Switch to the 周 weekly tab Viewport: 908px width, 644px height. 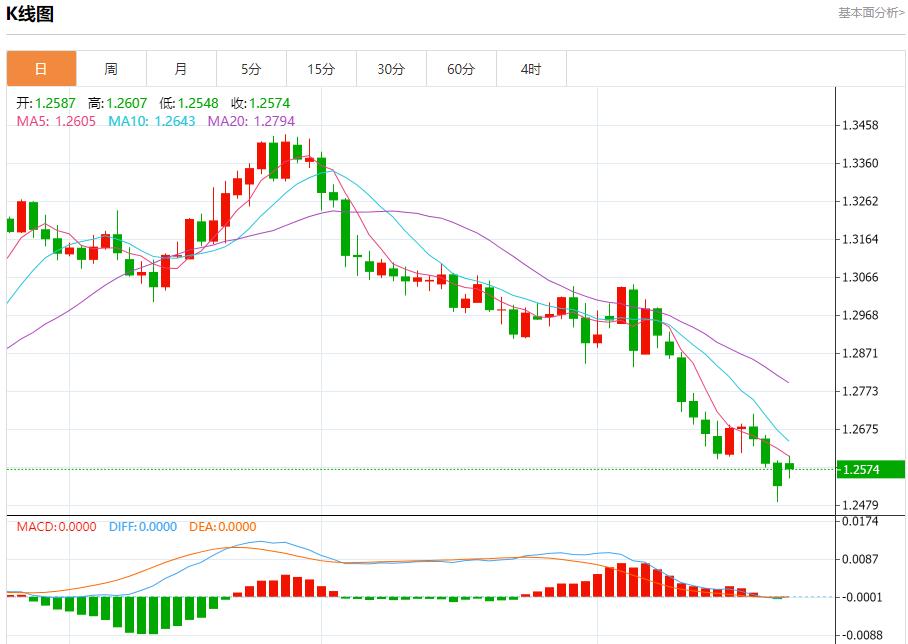(111, 69)
